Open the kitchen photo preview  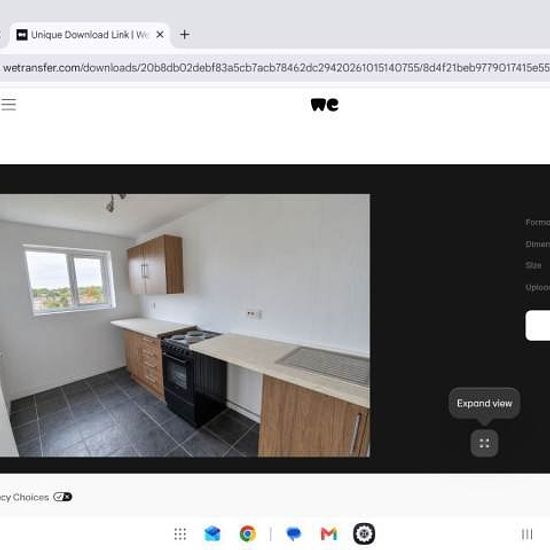(185, 325)
